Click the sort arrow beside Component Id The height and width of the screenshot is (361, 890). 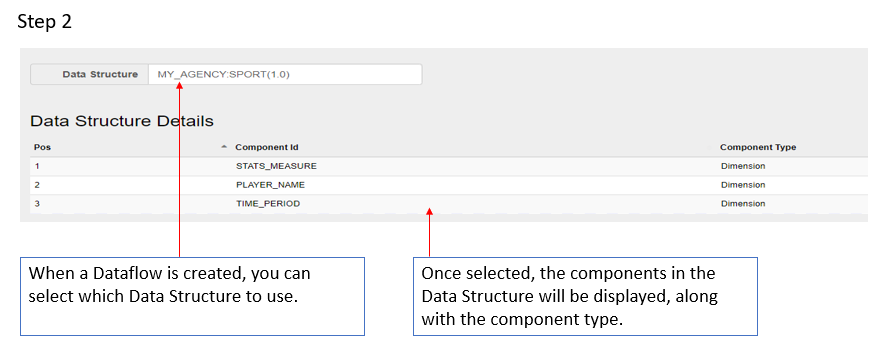click(224, 147)
